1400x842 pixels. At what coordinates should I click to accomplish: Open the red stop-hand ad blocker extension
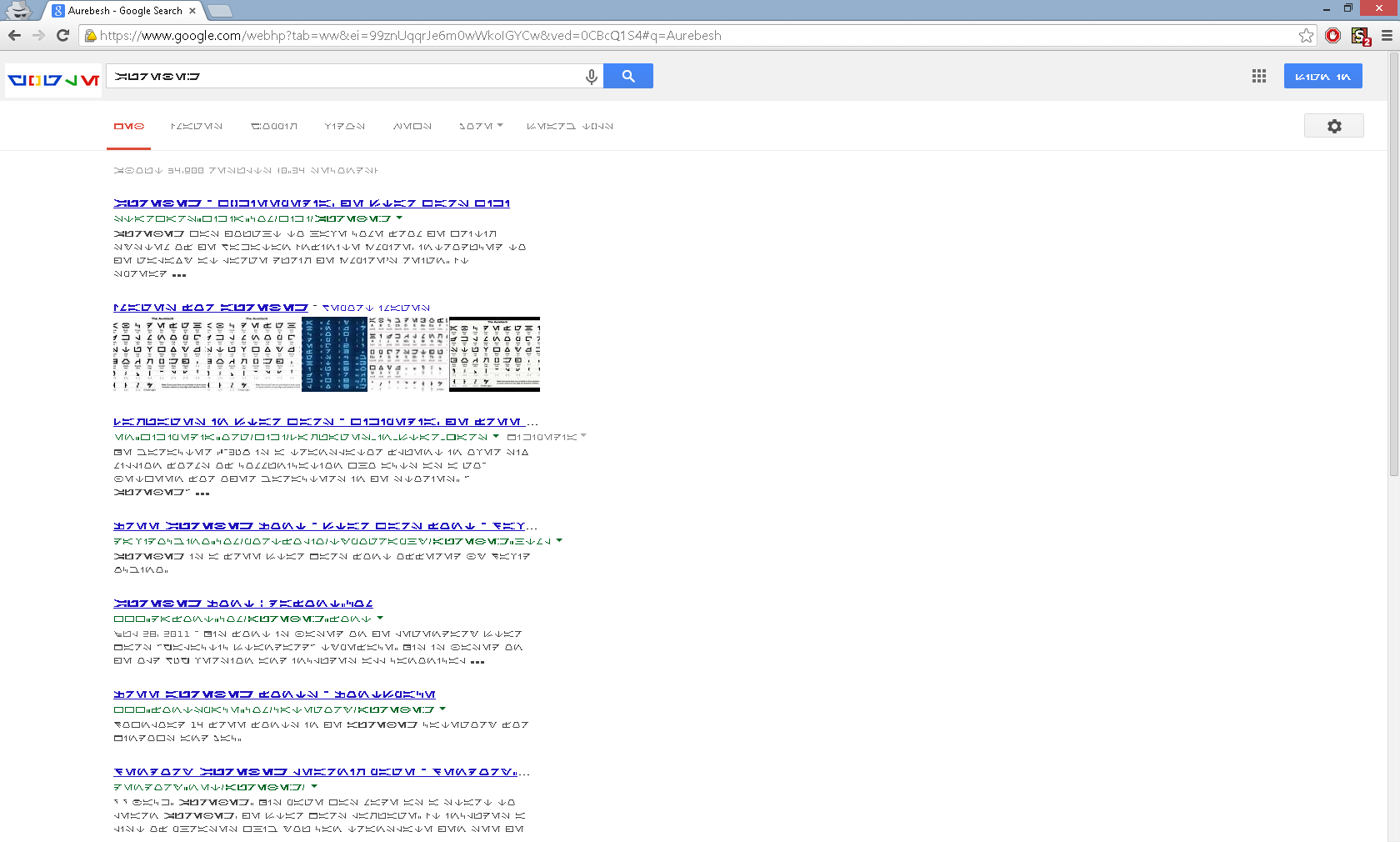[x=1333, y=35]
